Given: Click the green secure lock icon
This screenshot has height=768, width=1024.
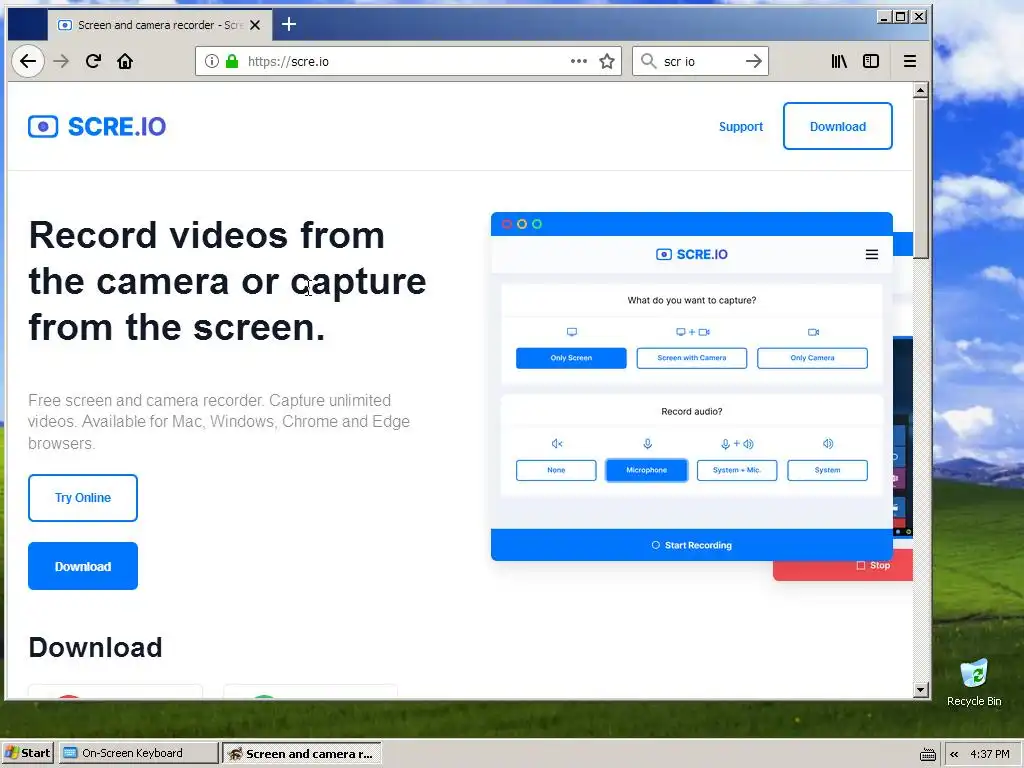Looking at the screenshot, I should pos(232,61).
